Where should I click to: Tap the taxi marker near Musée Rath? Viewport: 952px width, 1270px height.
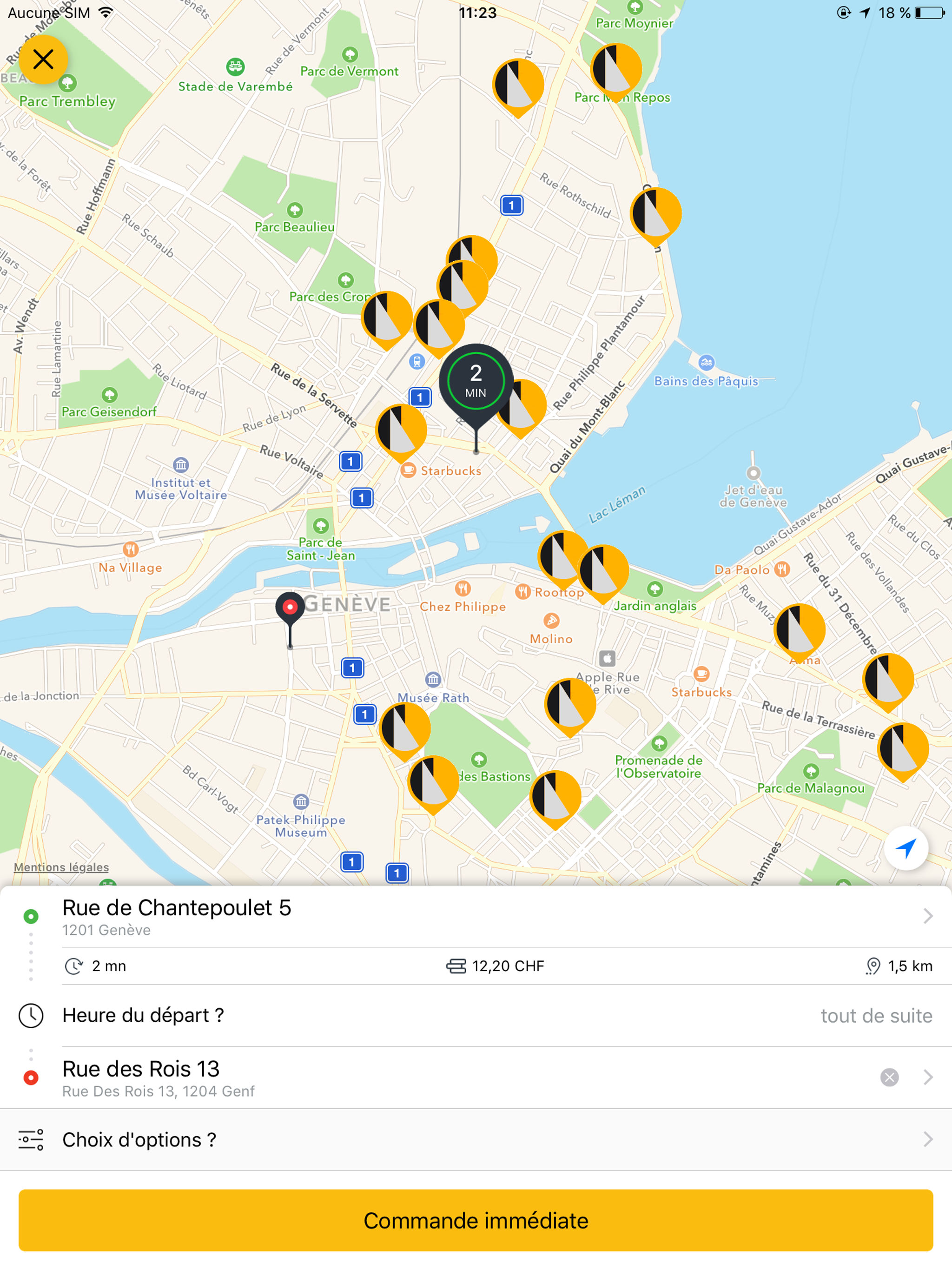click(x=405, y=731)
